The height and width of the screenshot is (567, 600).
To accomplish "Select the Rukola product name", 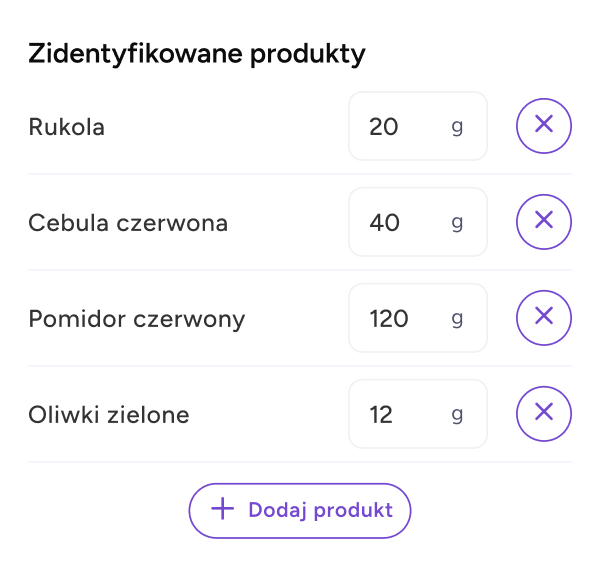I will (67, 127).
